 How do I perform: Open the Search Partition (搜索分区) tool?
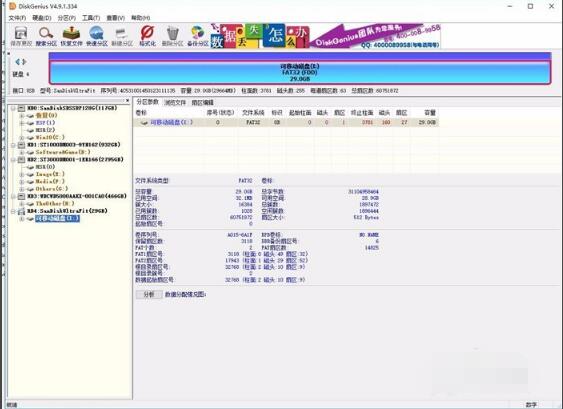pos(46,36)
